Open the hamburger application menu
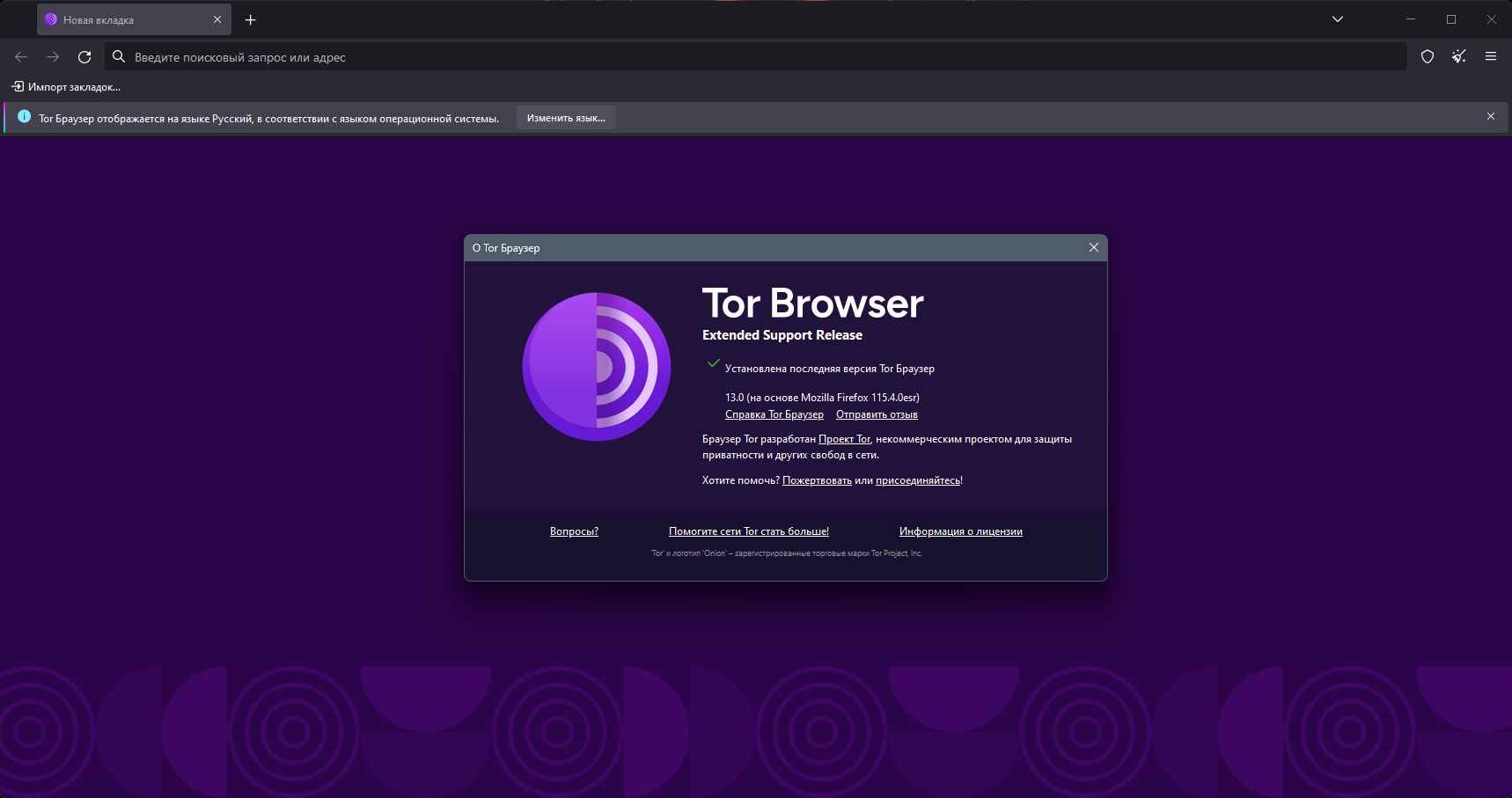Viewport: 1512px width, 798px height. 1491,57
